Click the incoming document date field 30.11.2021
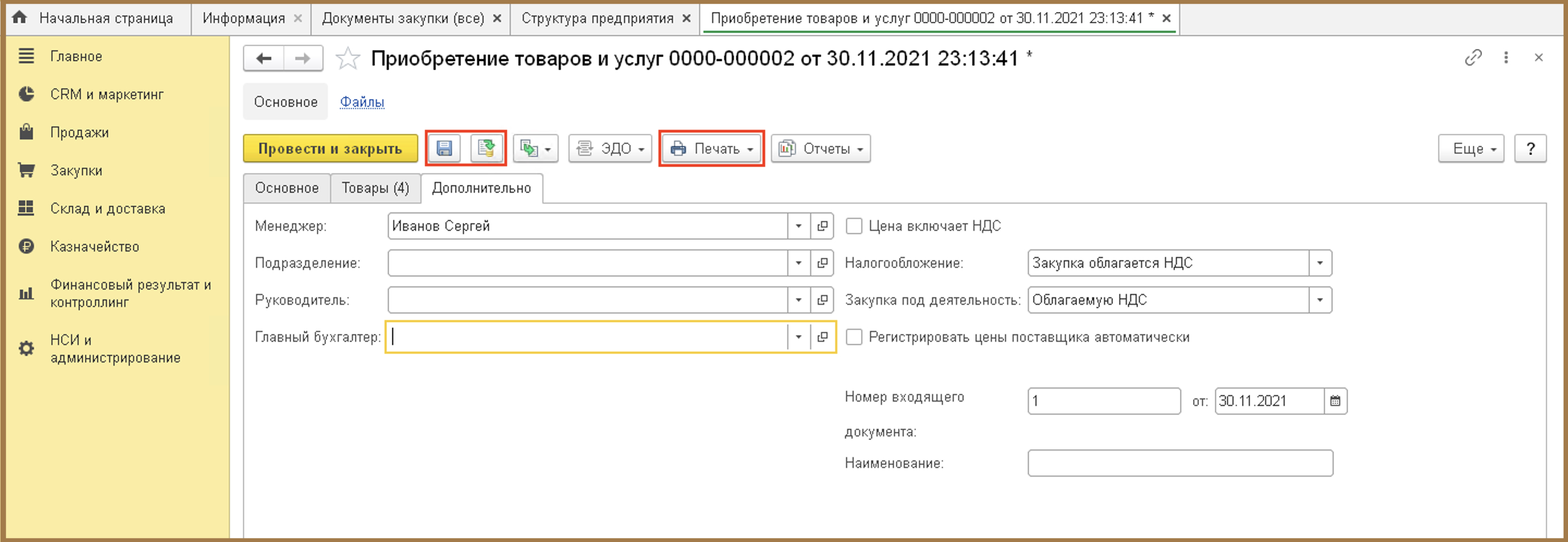This screenshot has width=1568, height=542. pos(1270,401)
